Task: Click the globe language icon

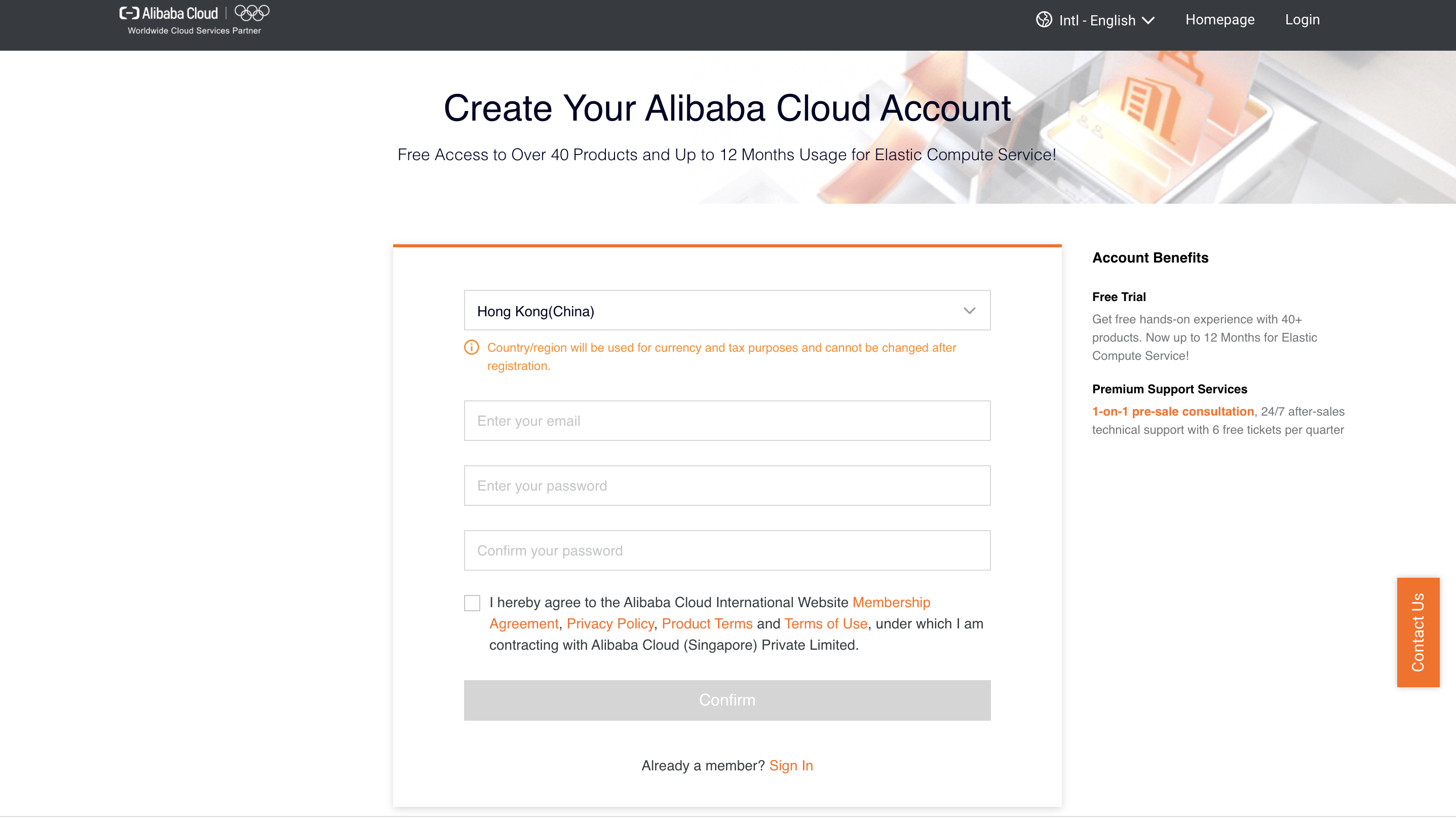Action: point(1044,20)
